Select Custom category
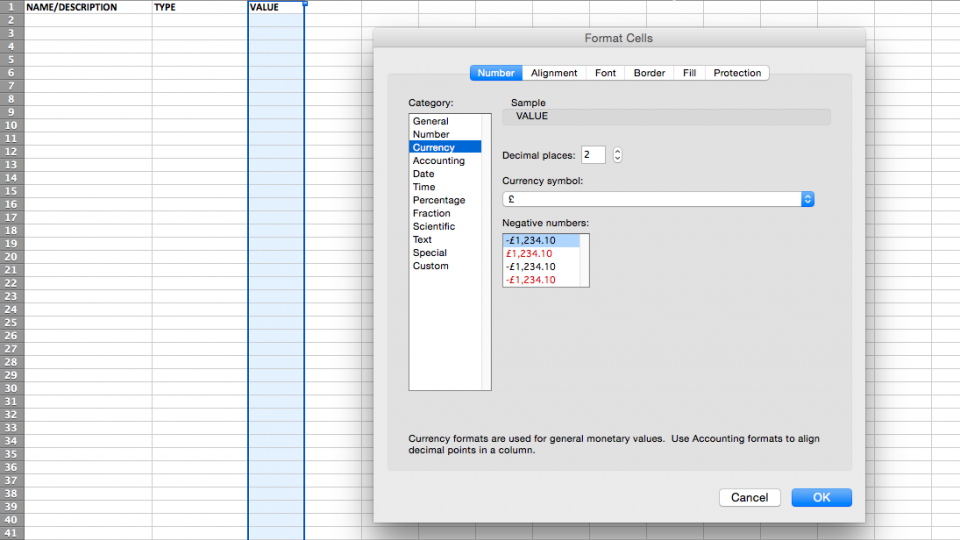960x540 pixels. [x=445, y=266]
